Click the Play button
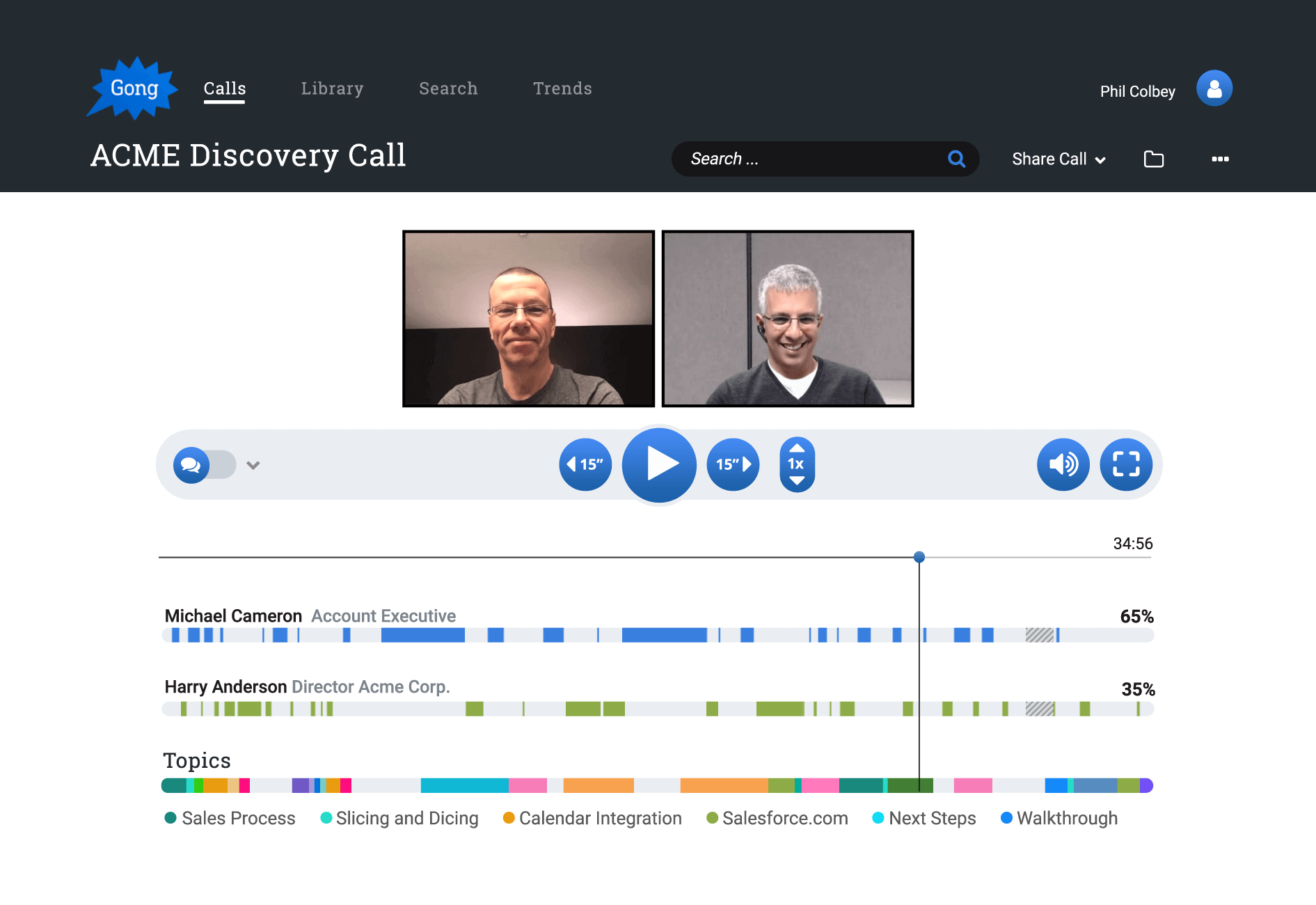Screen dimensions: 1316x905 (659, 464)
